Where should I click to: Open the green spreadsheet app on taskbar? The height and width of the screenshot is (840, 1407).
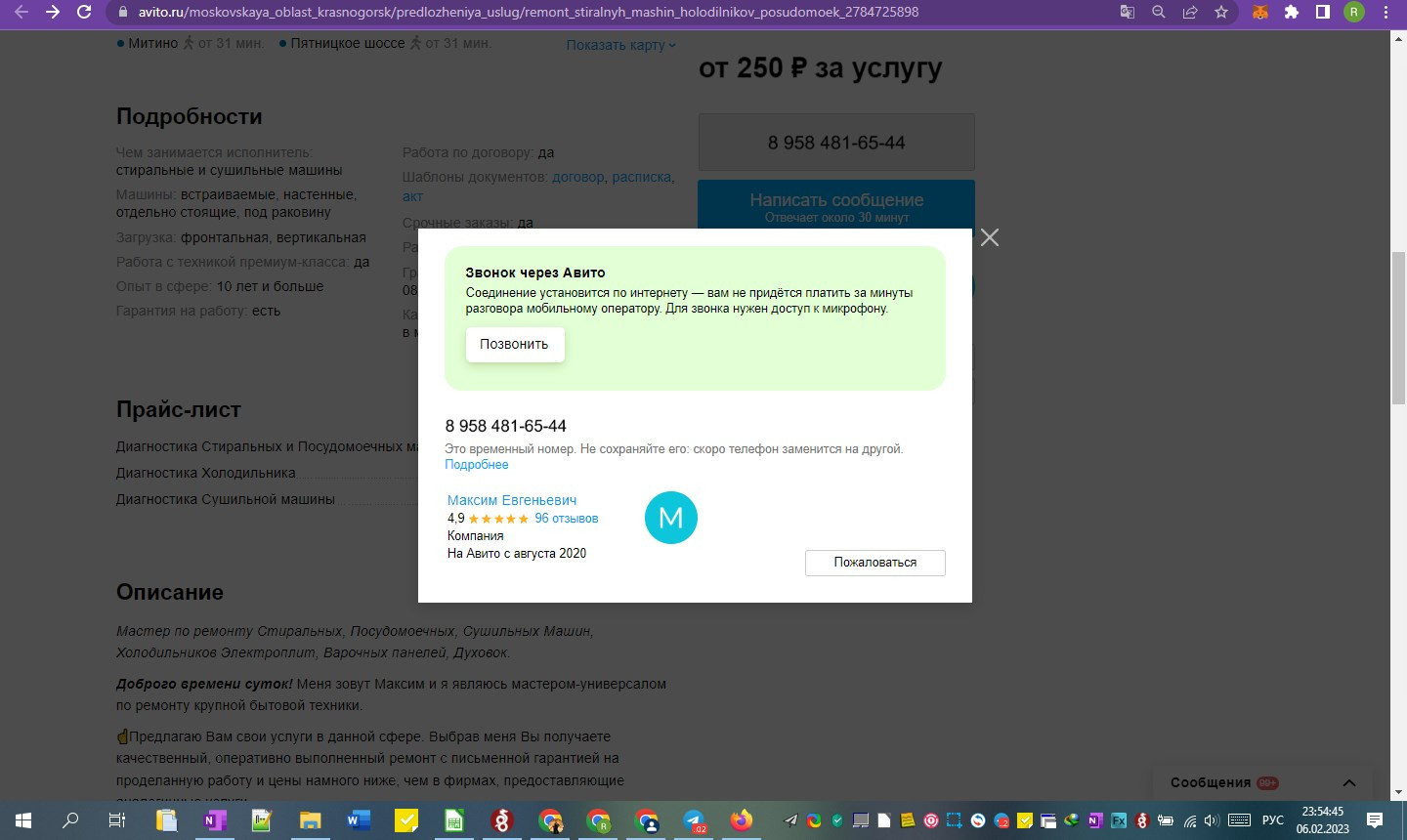[x=454, y=820]
